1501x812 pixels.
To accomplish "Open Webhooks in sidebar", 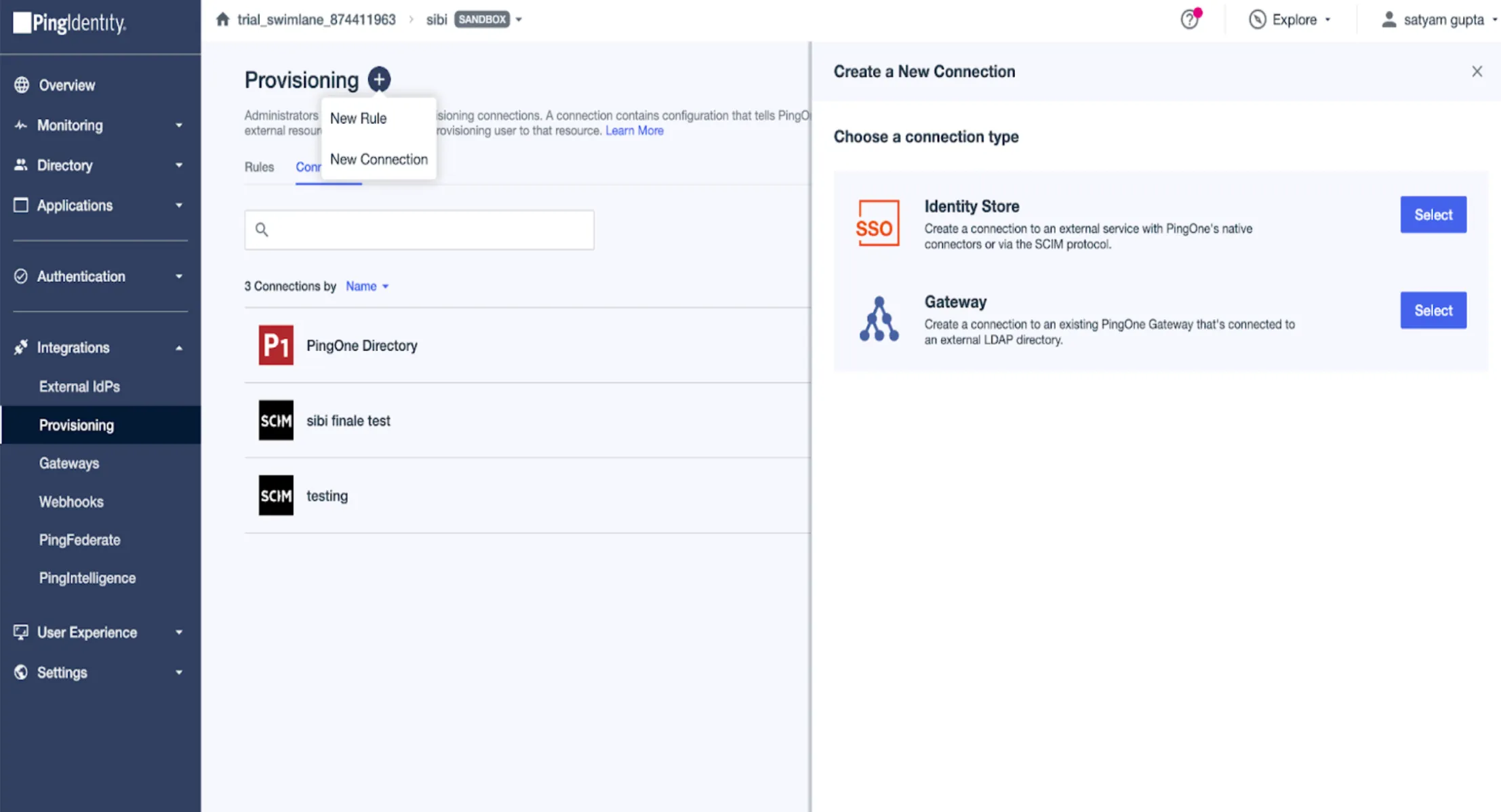I will coord(71,502).
